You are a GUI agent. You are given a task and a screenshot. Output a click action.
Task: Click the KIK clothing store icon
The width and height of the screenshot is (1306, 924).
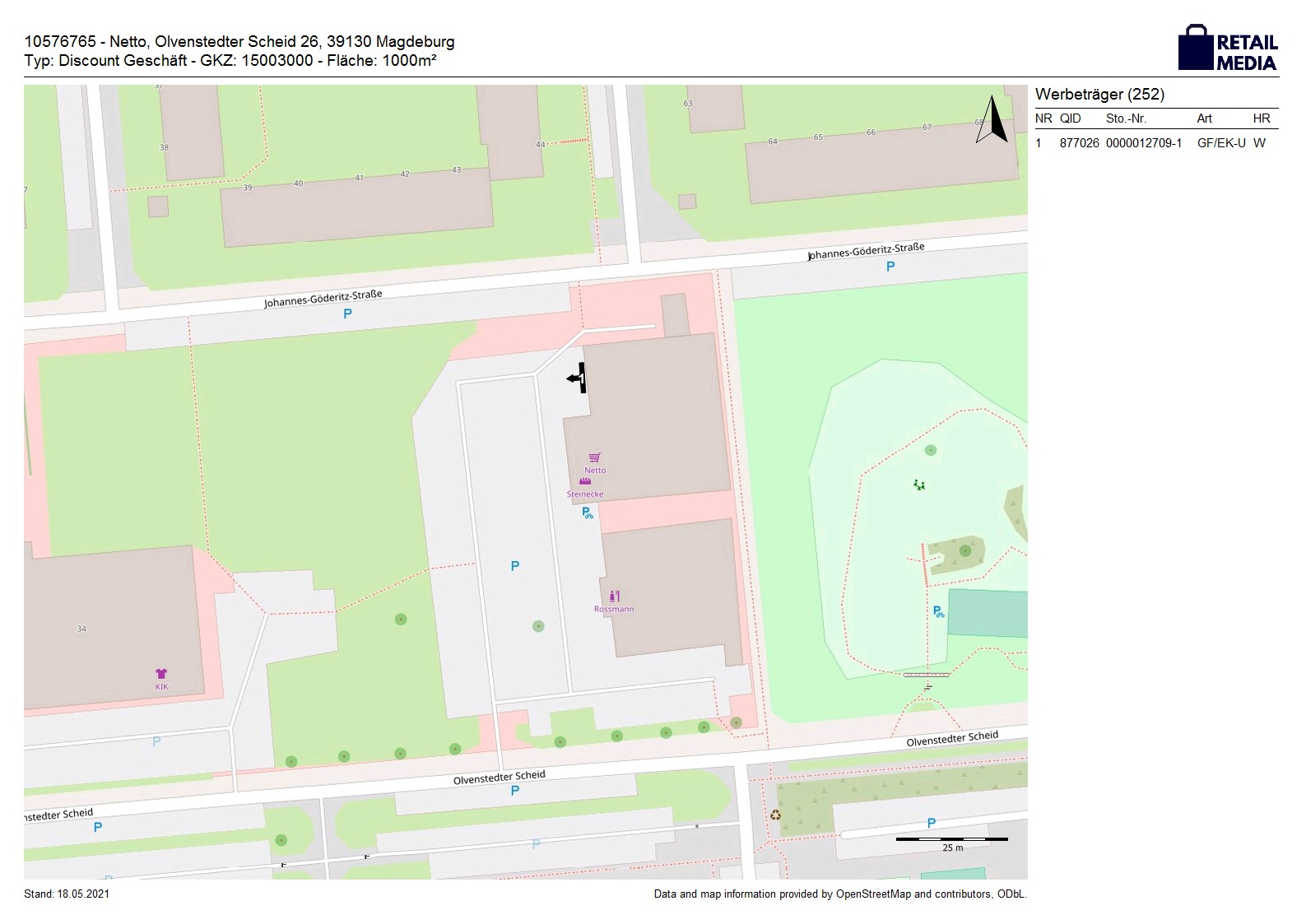[161, 674]
